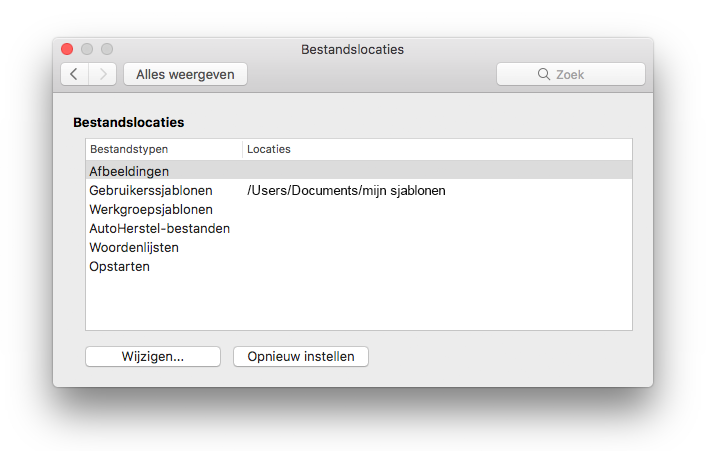708x451 pixels.
Task: Select the Gebruikerssjablonen file type row
Action: coord(359,191)
